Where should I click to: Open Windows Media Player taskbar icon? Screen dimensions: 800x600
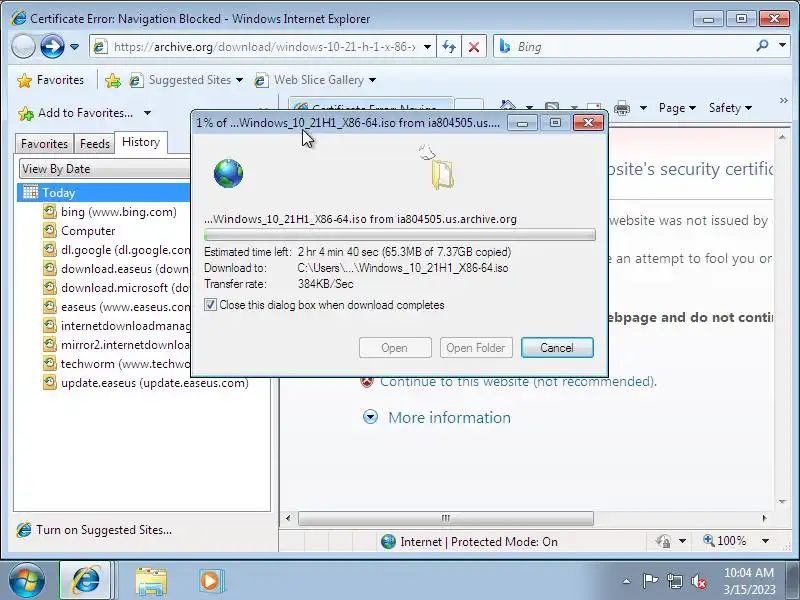(210, 581)
